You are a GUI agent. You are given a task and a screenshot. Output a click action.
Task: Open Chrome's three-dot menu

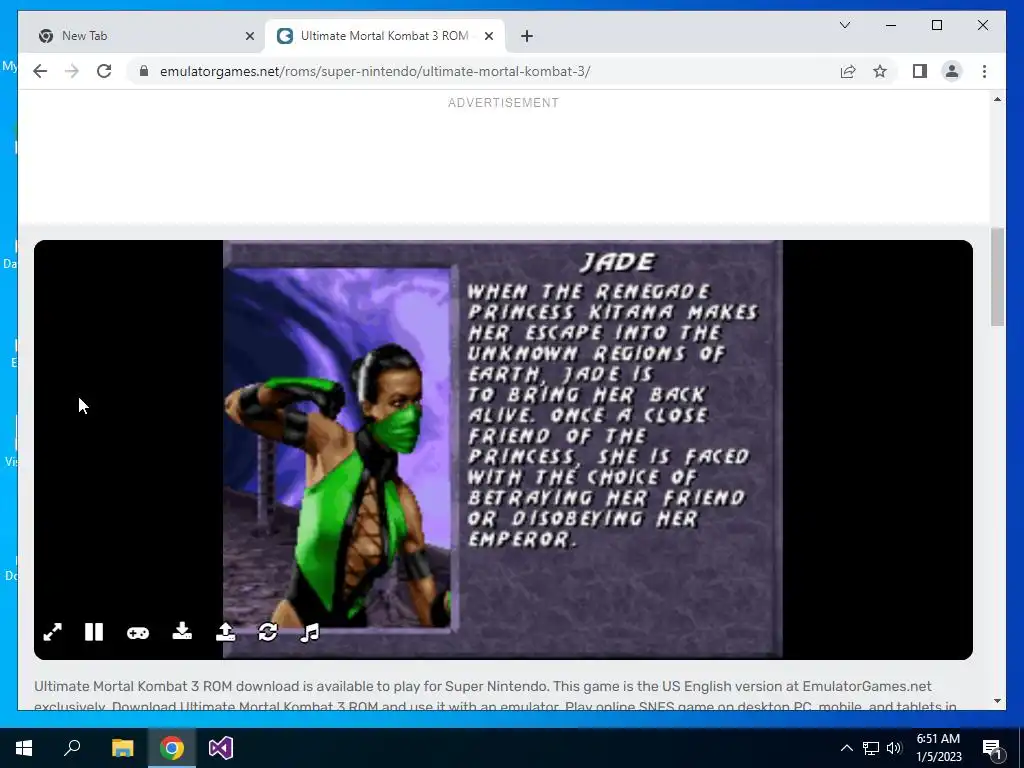click(984, 71)
